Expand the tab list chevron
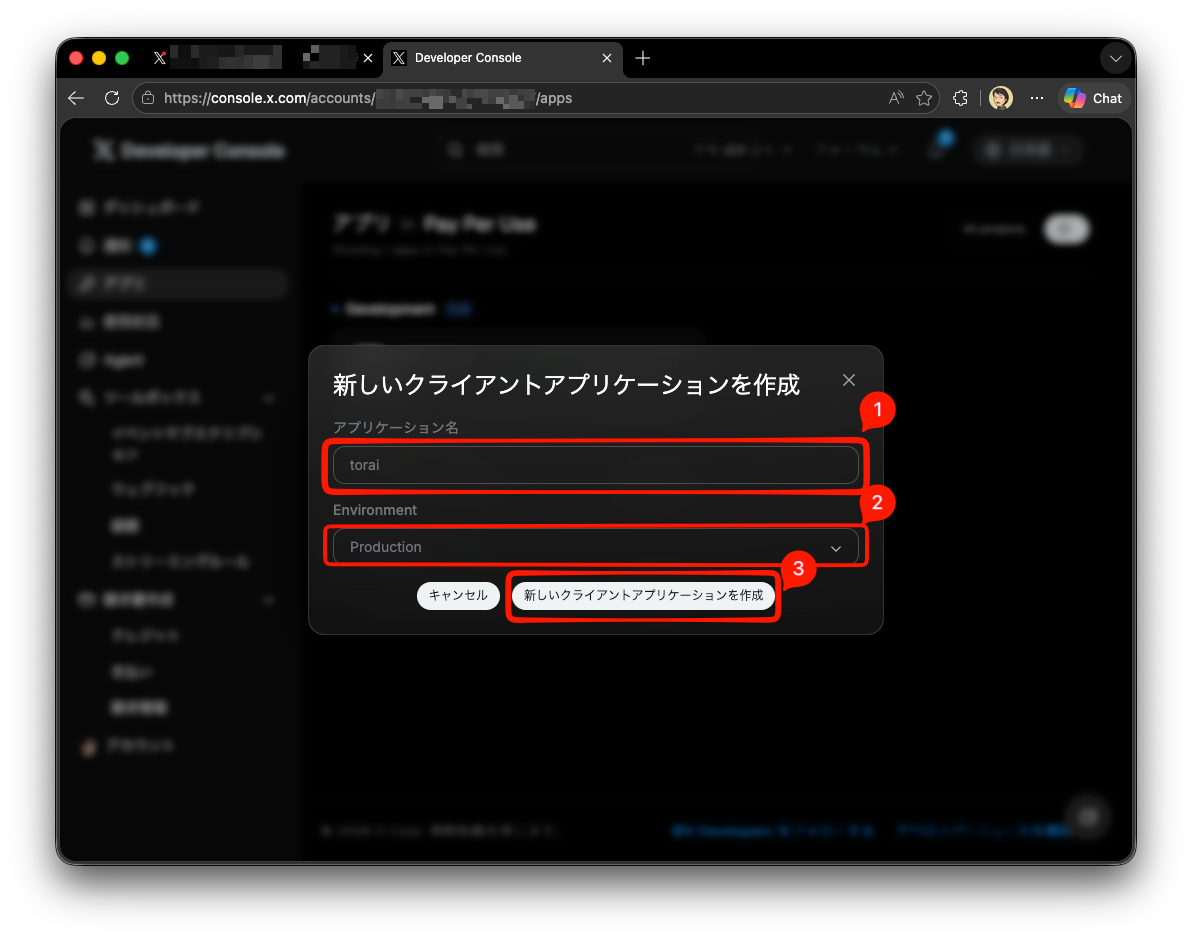This screenshot has height=939, width=1192. coord(1115,58)
